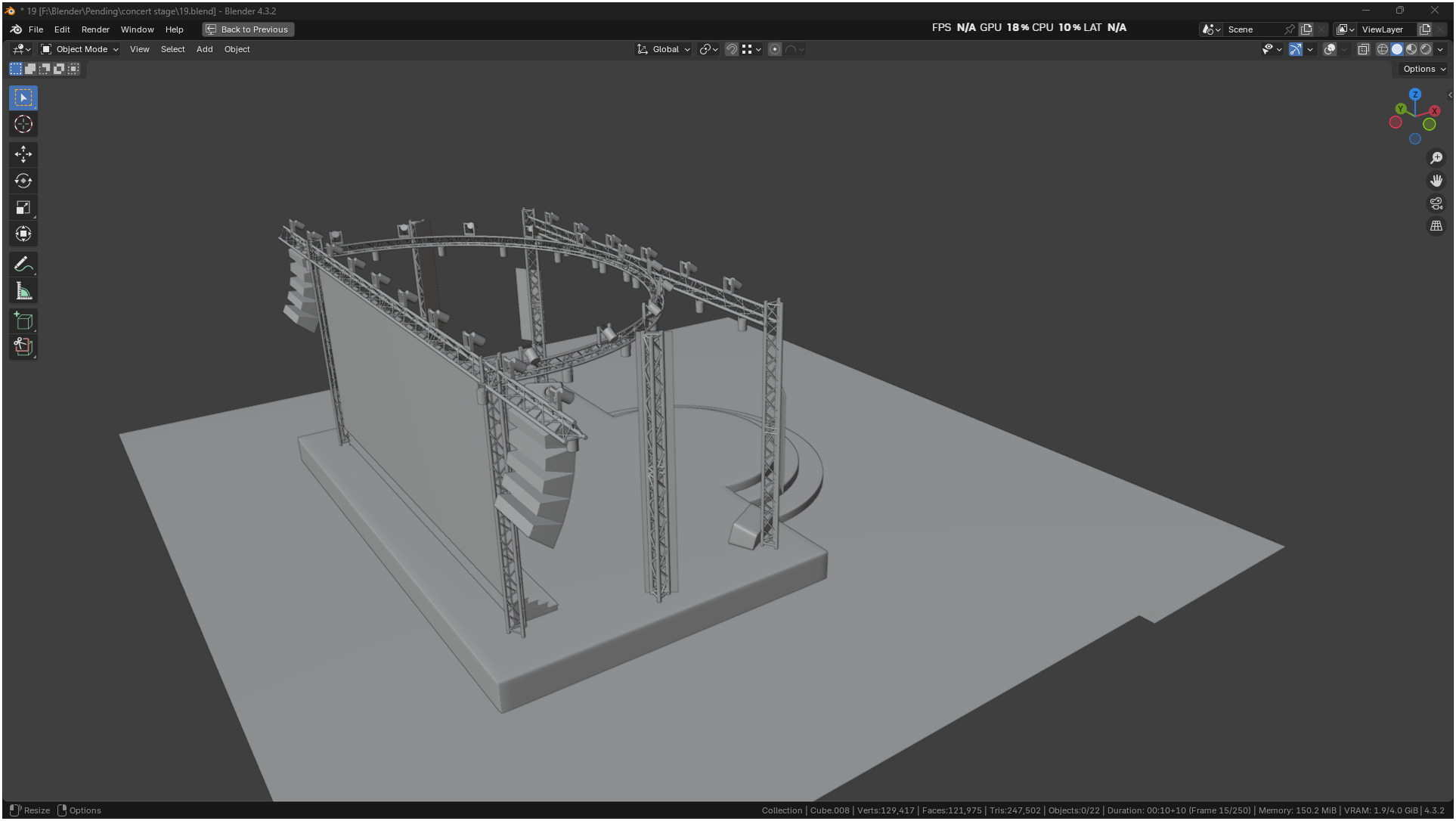Choose the Annotate pencil tool
1456x821 pixels.
tap(23, 264)
